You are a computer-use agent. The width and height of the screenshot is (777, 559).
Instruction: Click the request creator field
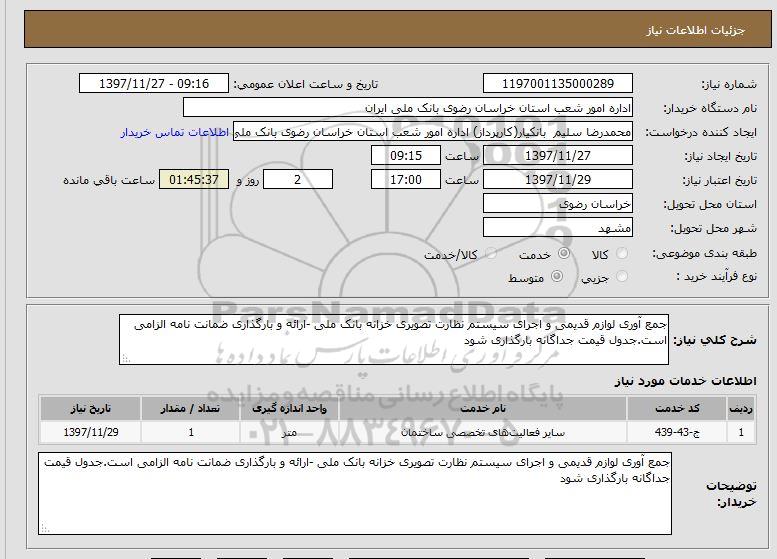433,132
